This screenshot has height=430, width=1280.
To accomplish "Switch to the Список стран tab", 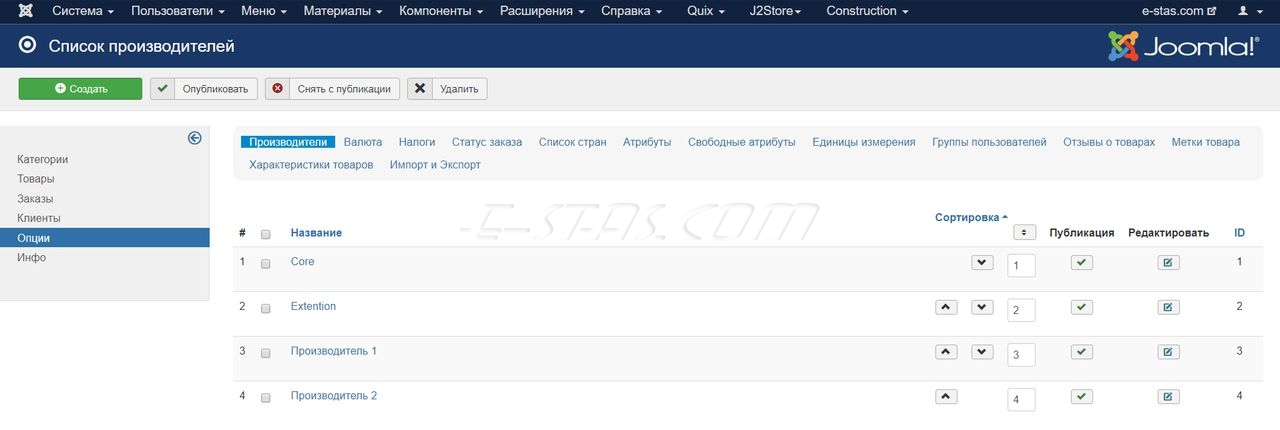I will click(573, 142).
